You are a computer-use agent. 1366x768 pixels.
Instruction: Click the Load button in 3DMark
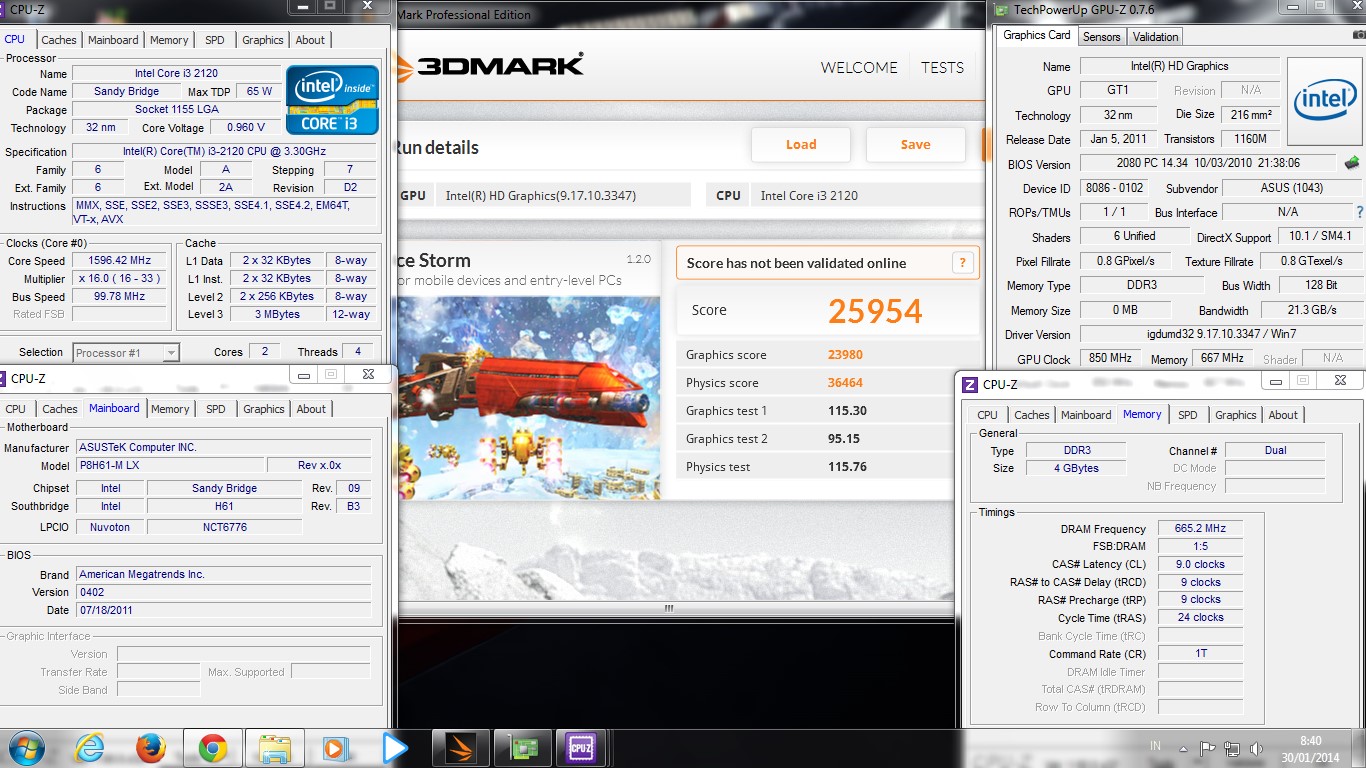coord(801,145)
